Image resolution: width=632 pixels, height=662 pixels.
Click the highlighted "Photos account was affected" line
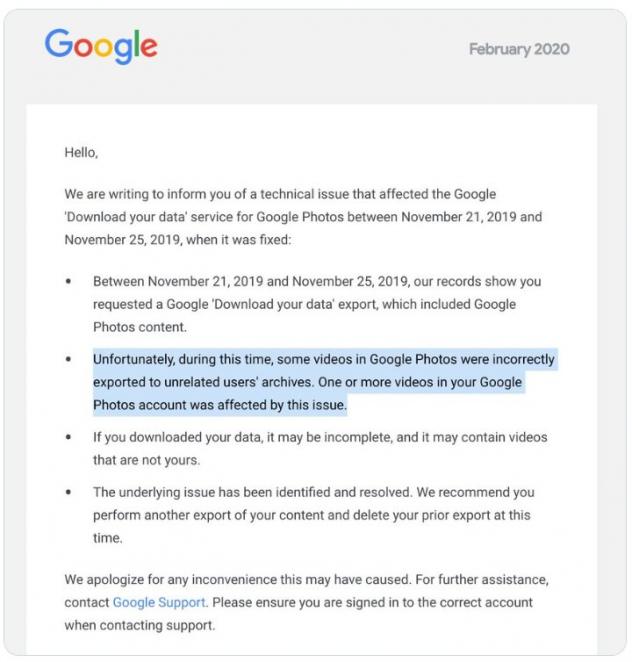pyautogui.click(x=220, y=405)
